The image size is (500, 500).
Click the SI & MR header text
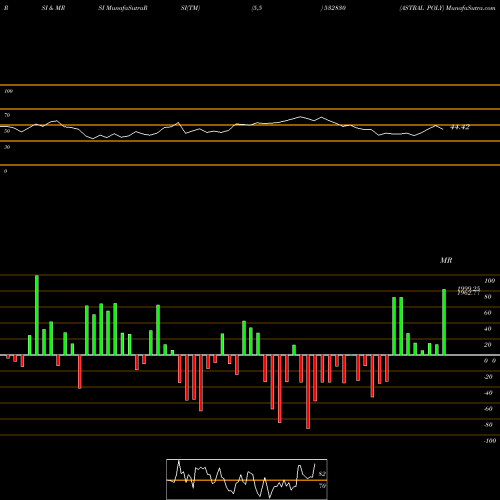[x=53, y=8]
